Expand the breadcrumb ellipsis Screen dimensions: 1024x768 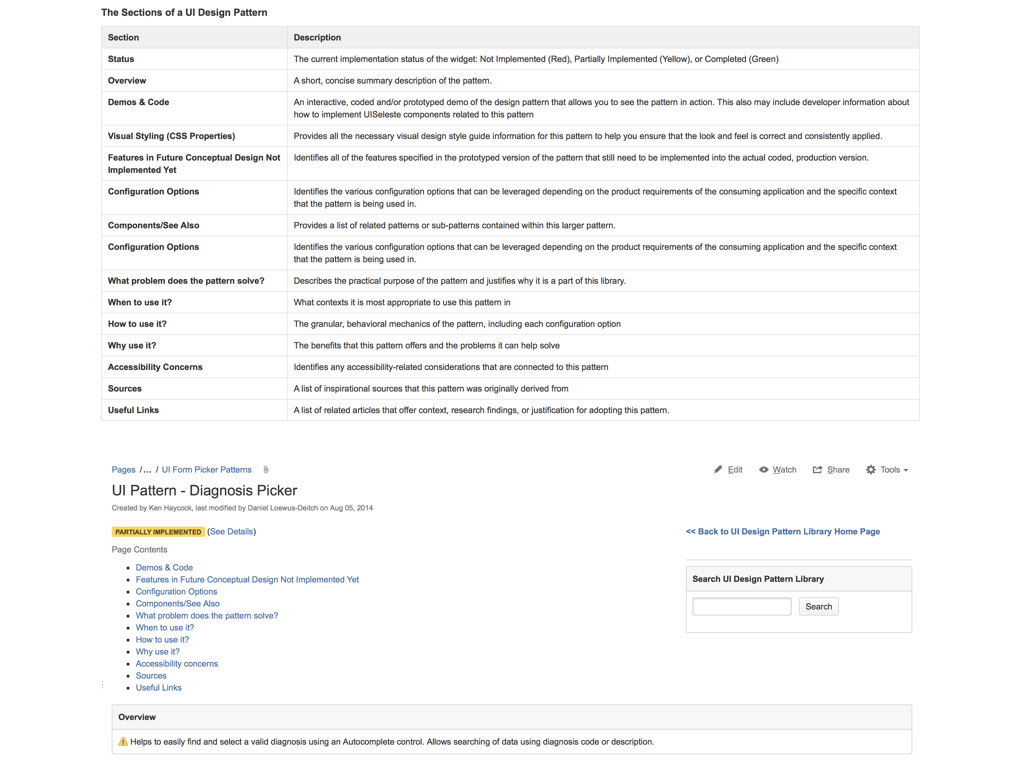tap(147, 470)
